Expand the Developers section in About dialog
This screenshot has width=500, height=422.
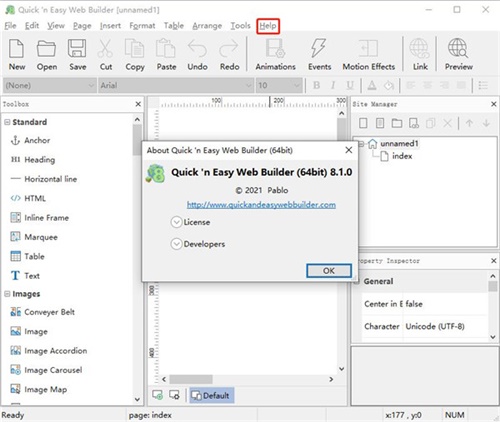tap(176, 244)
